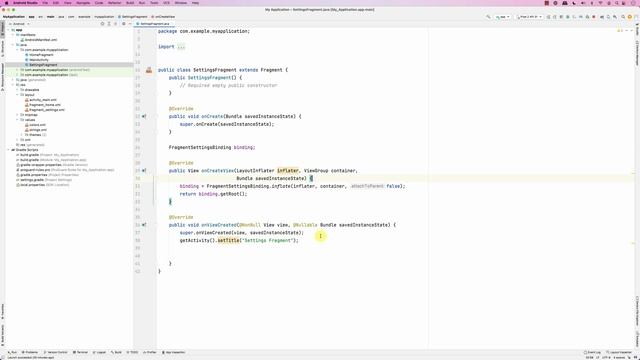Click the red Stop icon in toolbar
This screenshot has height=360, width=640.
[594, 17]
